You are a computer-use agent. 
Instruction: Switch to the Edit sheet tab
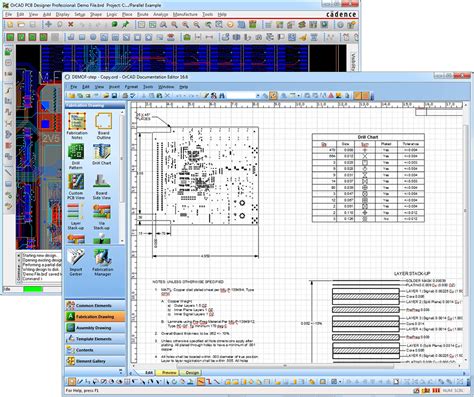149,372
